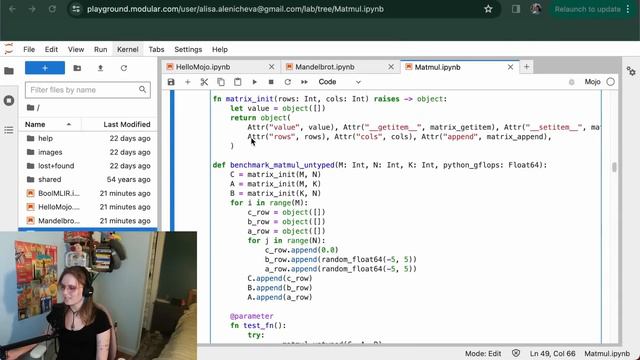640x360 pixels.
Task: Upload files with the upload icon
Action: tap(100, 68)
